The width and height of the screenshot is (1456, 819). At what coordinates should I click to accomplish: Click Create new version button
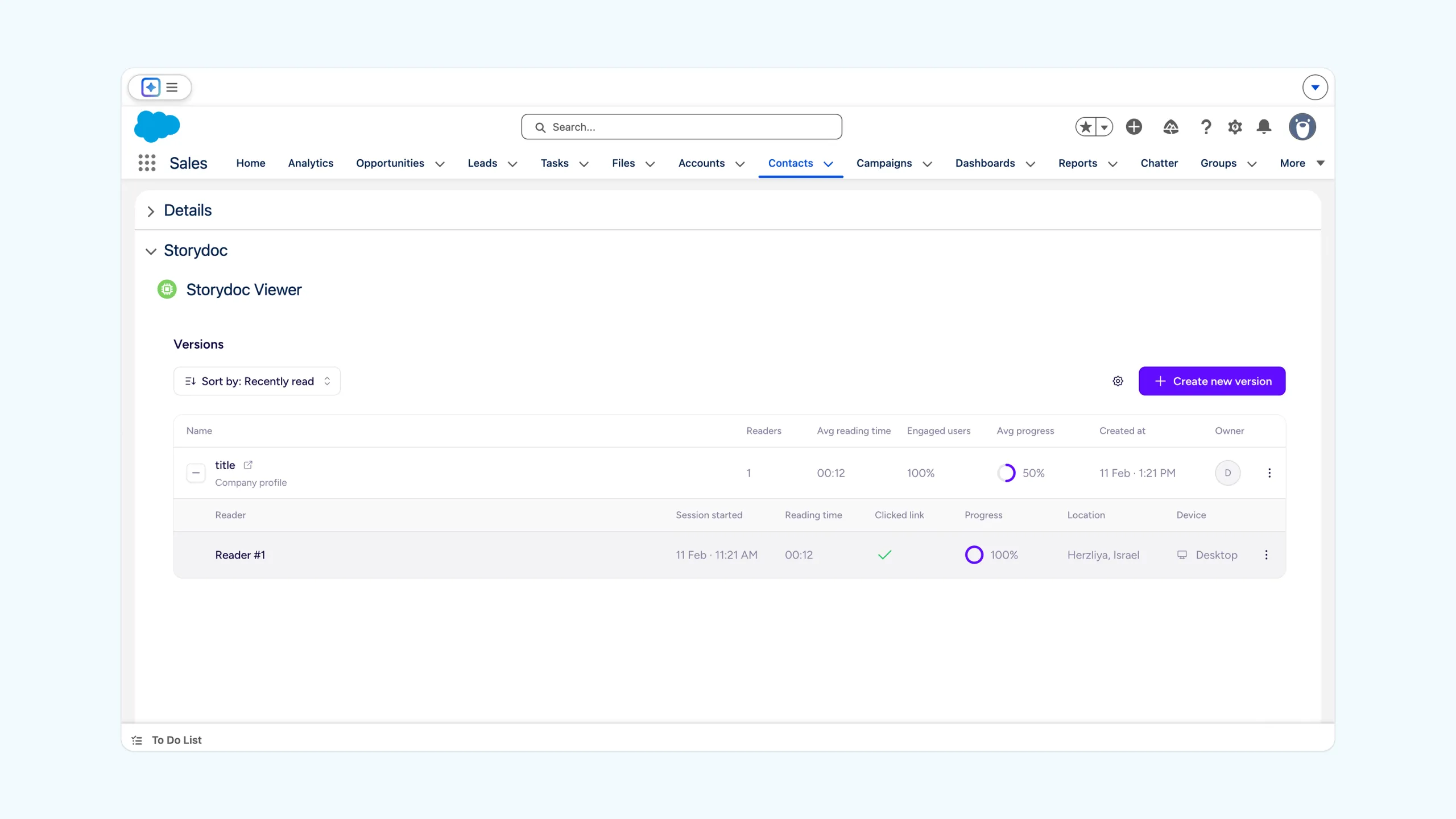click(1212, 381)
